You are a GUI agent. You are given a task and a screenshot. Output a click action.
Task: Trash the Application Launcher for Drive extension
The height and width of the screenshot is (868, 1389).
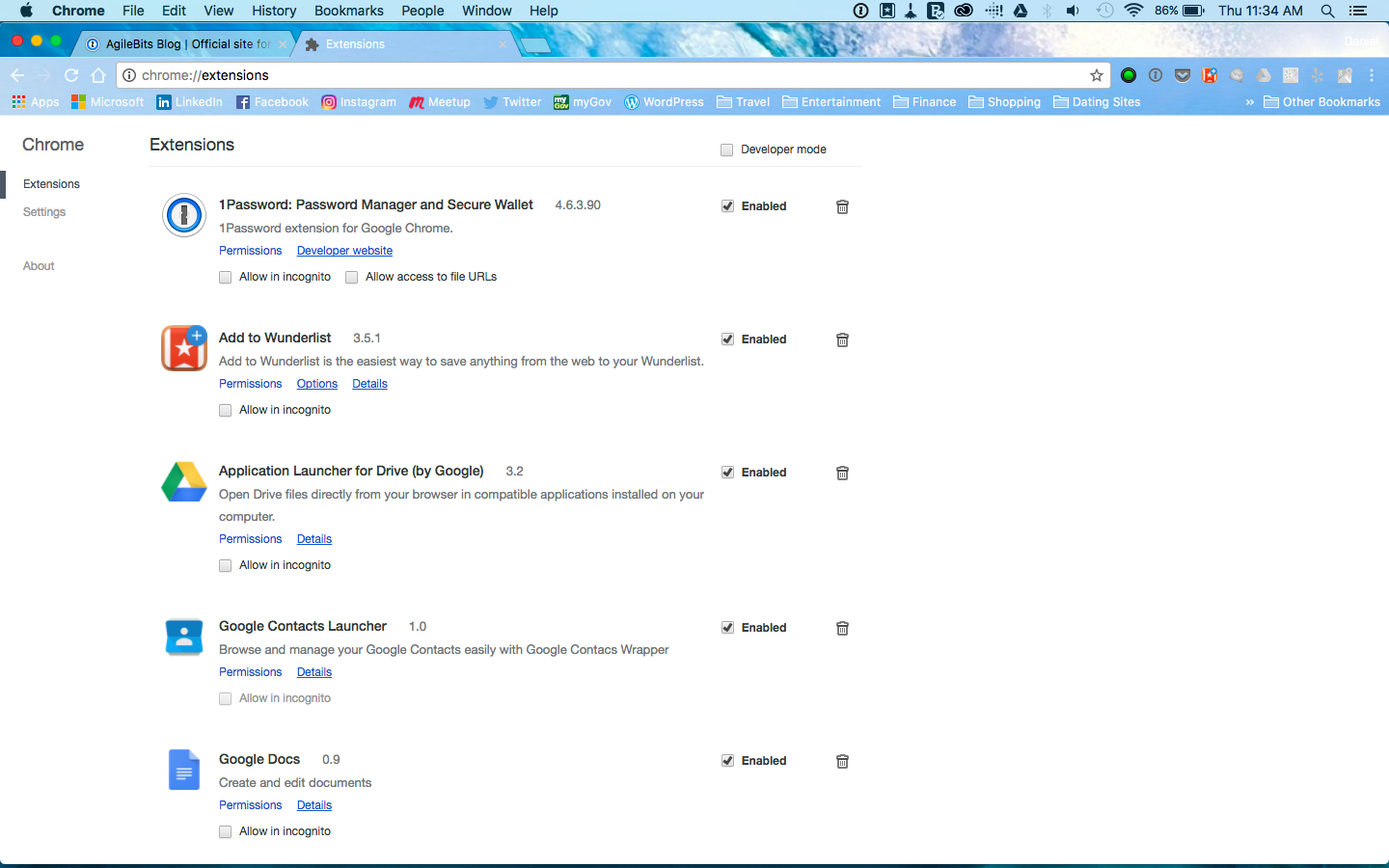point(842,473)
